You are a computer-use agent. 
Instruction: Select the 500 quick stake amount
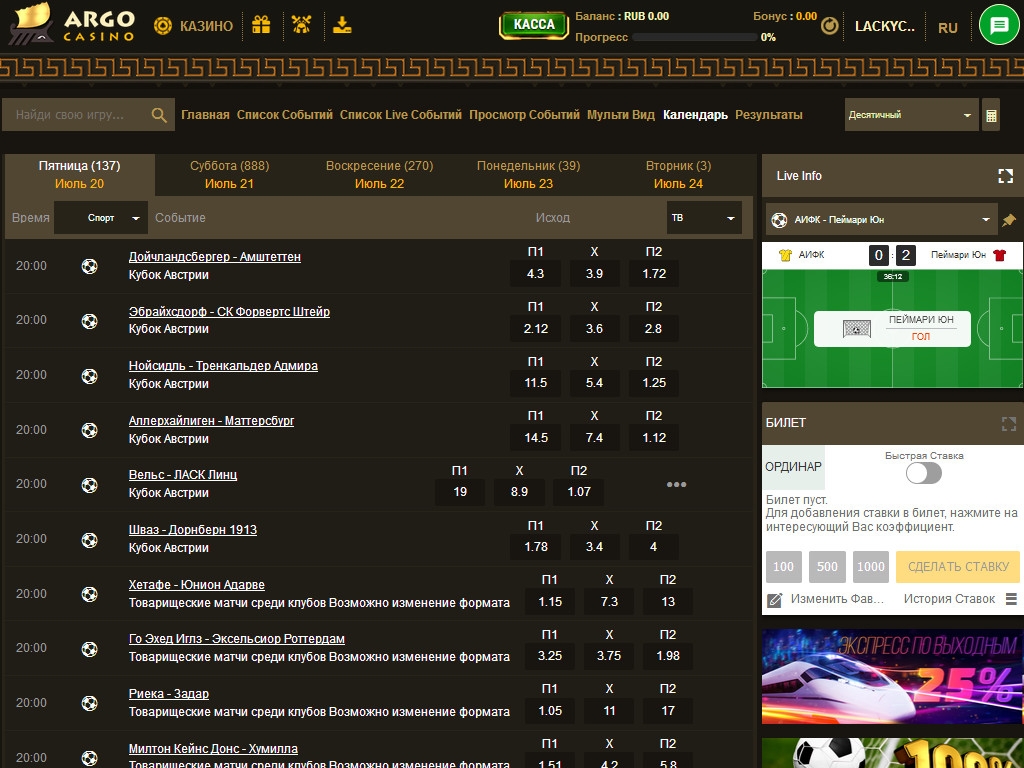click(x=827, y=567)
